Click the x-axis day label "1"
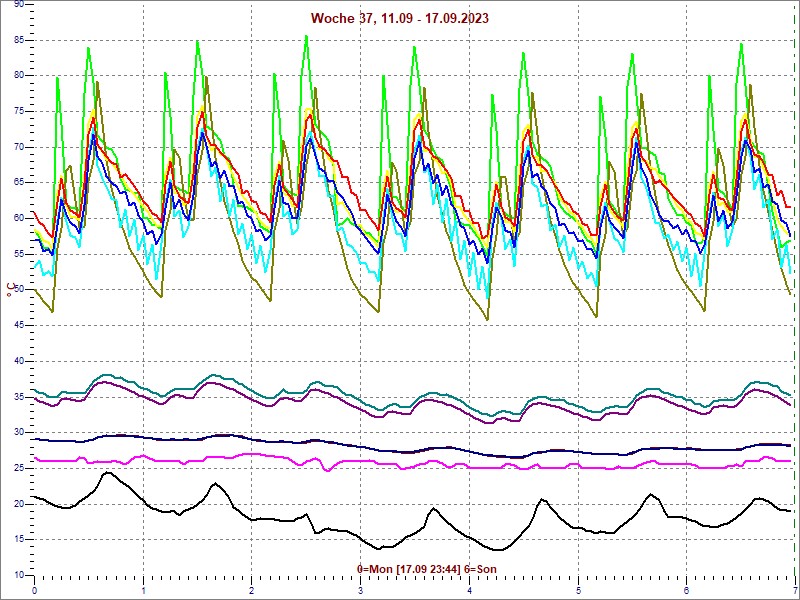This screenshot has height=600, width=800. tap(143, 591)
